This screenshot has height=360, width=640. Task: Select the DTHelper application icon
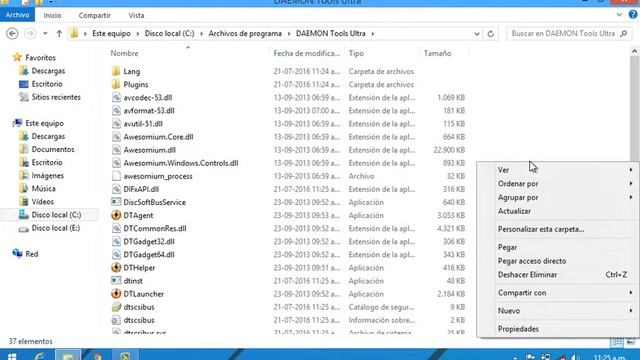click(x=116, y=268)
